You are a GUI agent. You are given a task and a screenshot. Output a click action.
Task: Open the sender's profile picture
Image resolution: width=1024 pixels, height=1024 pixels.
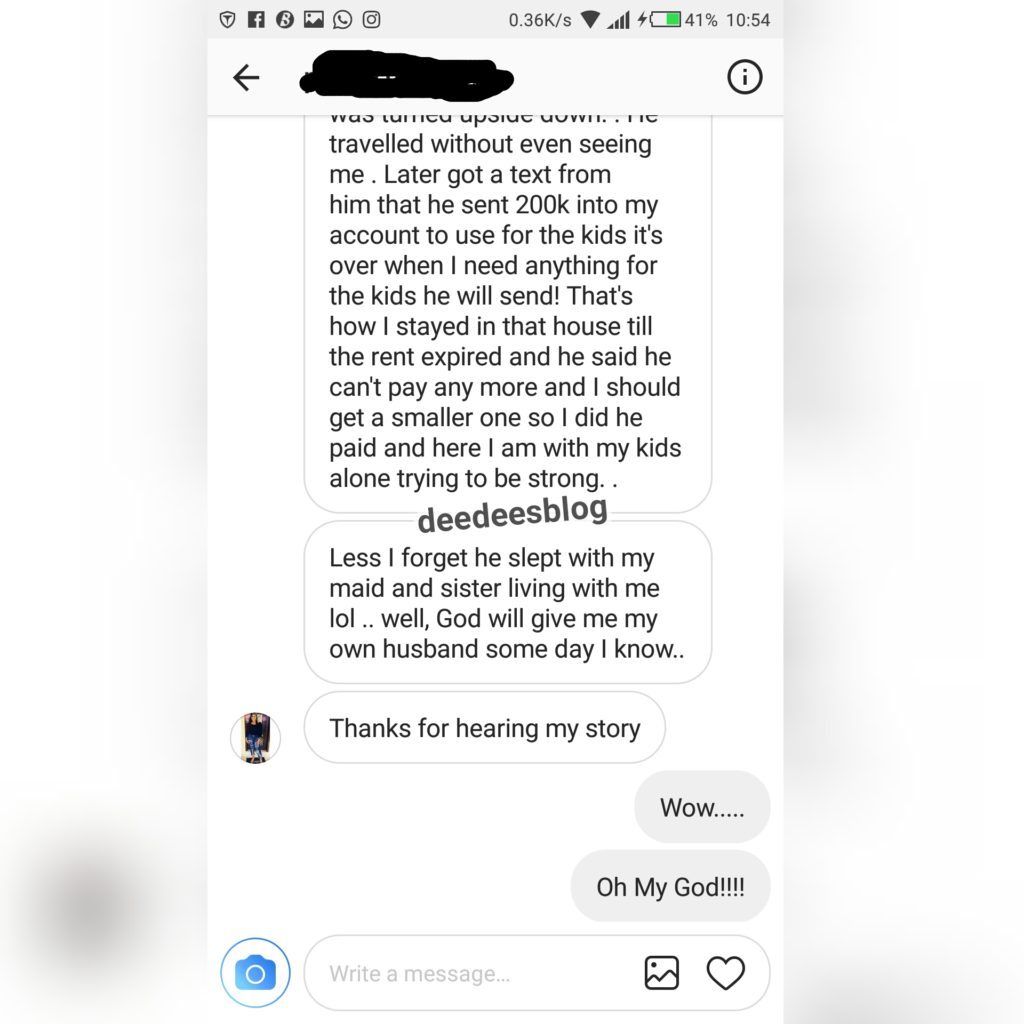[255, 738]
